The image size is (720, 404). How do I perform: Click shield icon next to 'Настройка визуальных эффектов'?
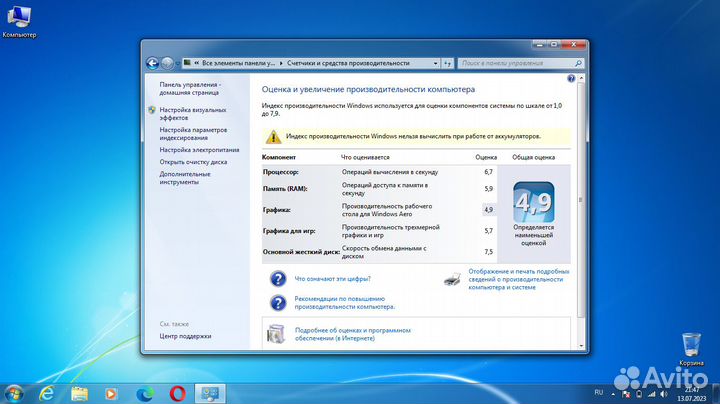coord(152,110)
